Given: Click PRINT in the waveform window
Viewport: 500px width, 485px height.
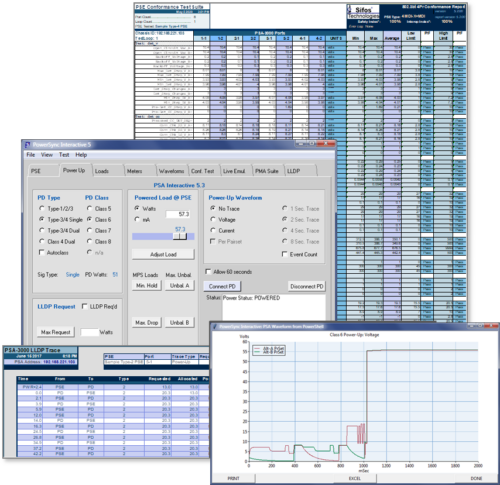Looking at the screenshot, I should click(x=233, y=478).
